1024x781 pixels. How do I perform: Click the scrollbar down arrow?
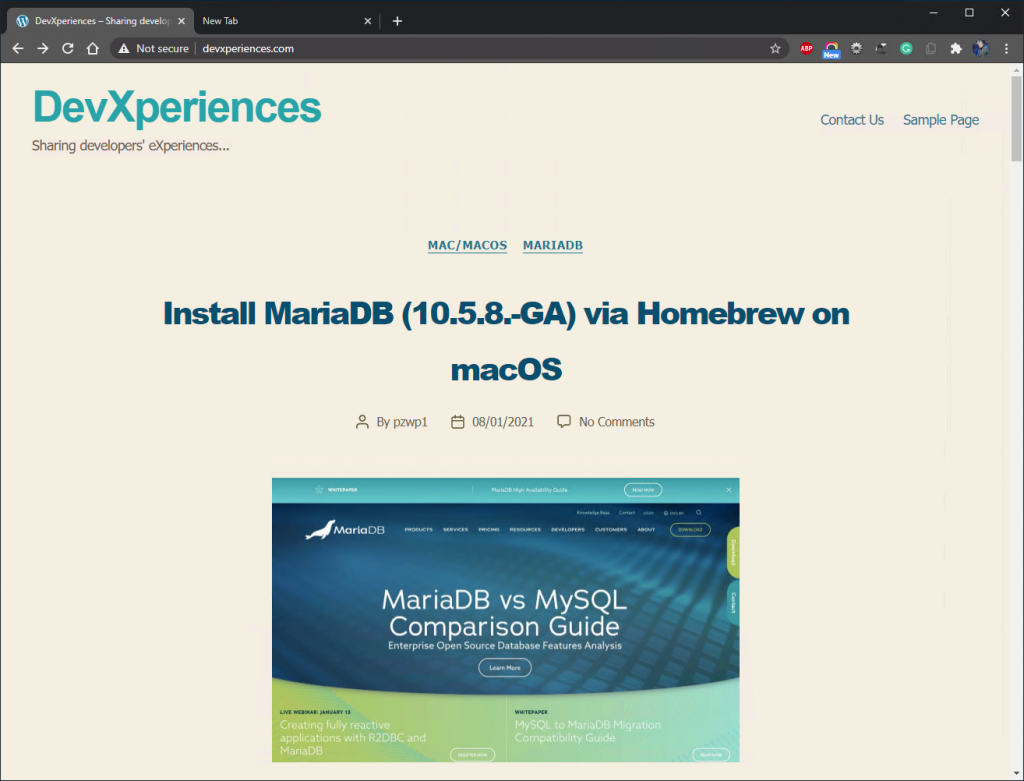click(1016, 774)
